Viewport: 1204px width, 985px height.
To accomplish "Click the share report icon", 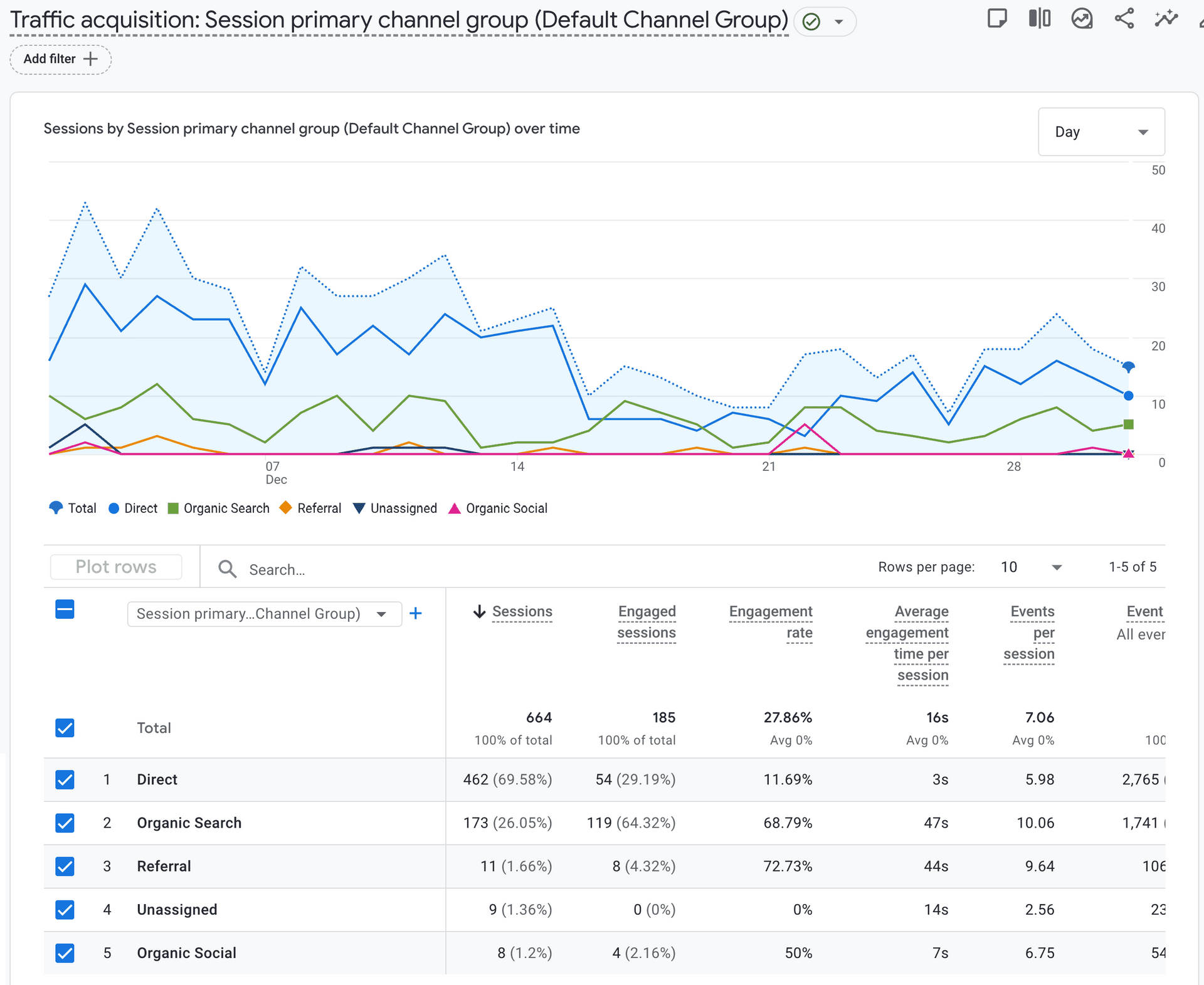I will (1124, 19).
